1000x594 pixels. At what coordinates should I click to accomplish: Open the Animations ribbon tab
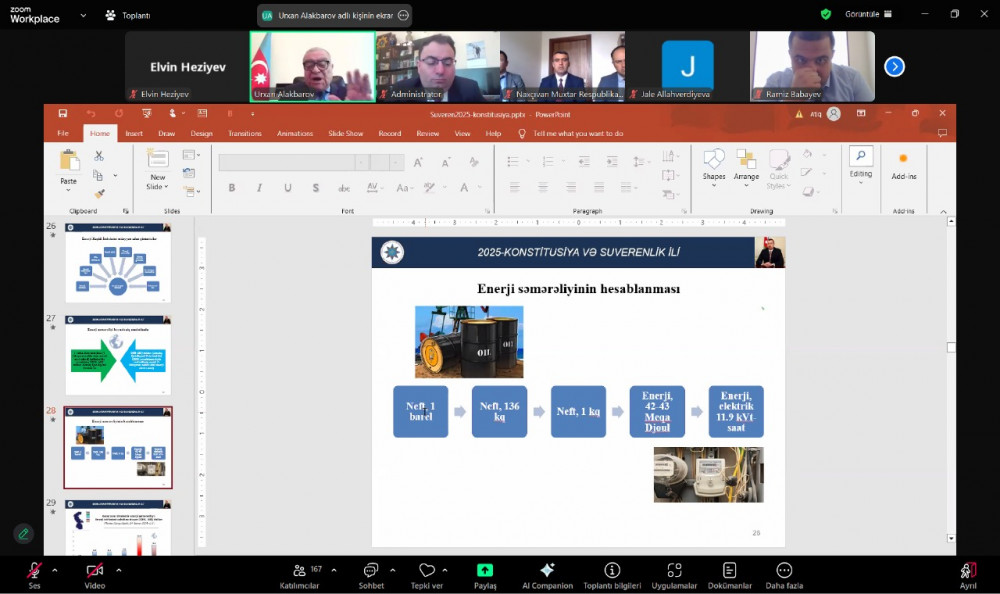click(294, 133)
